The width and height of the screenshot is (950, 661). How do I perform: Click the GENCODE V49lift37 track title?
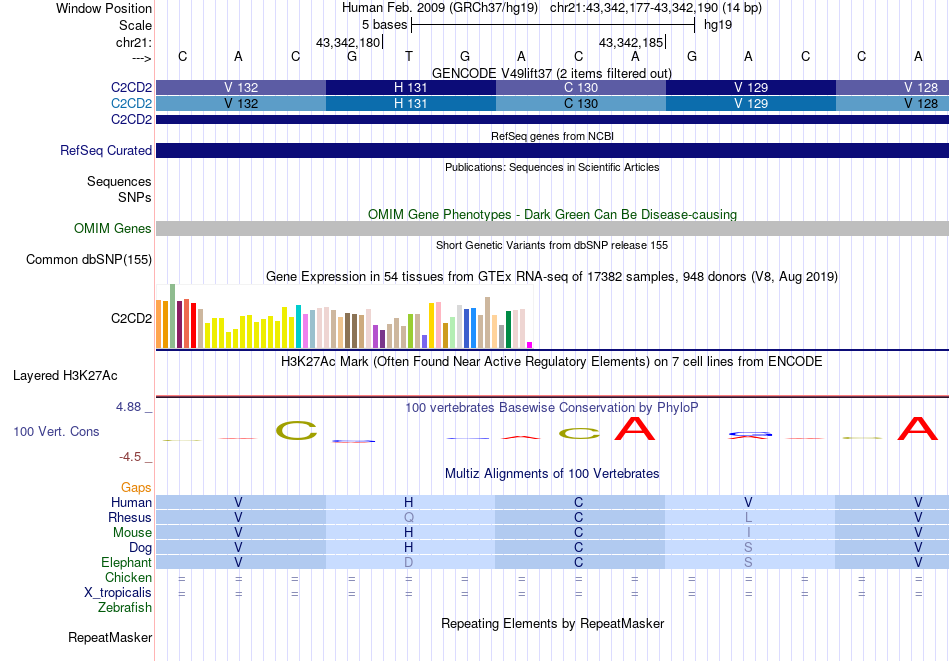coord(552,73)
